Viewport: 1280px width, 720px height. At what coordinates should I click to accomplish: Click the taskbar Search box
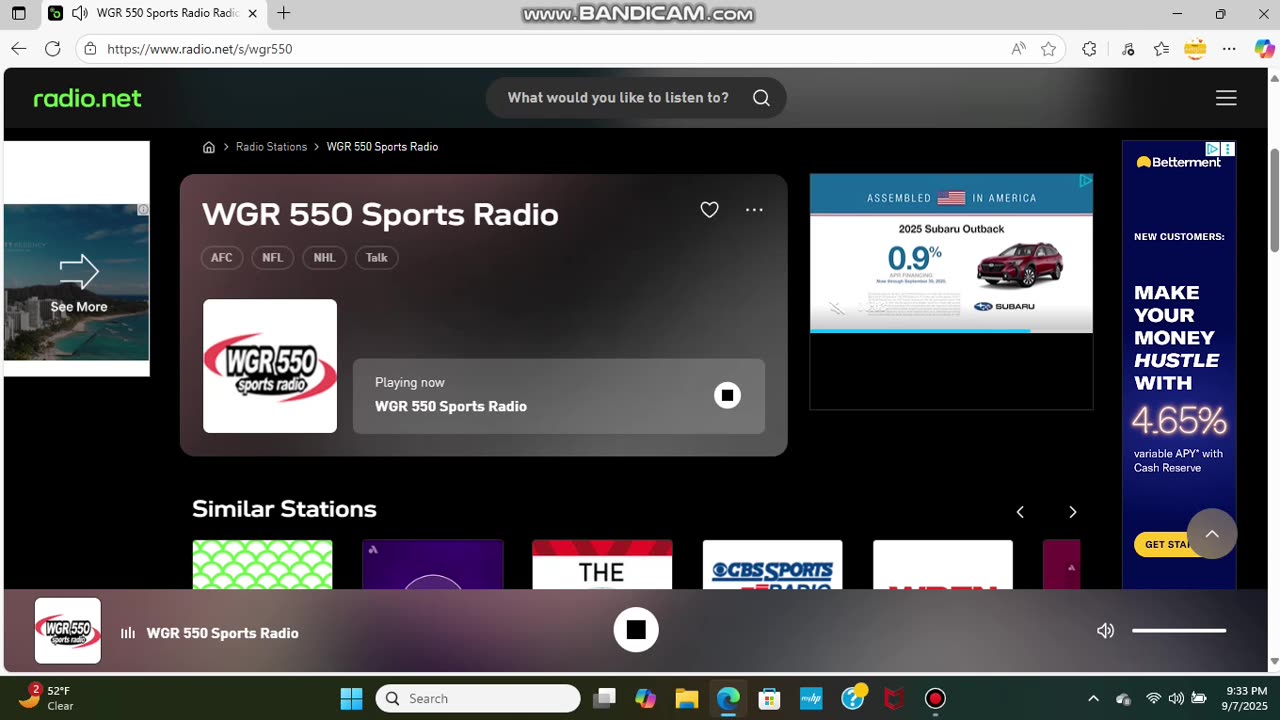[478, 698]
